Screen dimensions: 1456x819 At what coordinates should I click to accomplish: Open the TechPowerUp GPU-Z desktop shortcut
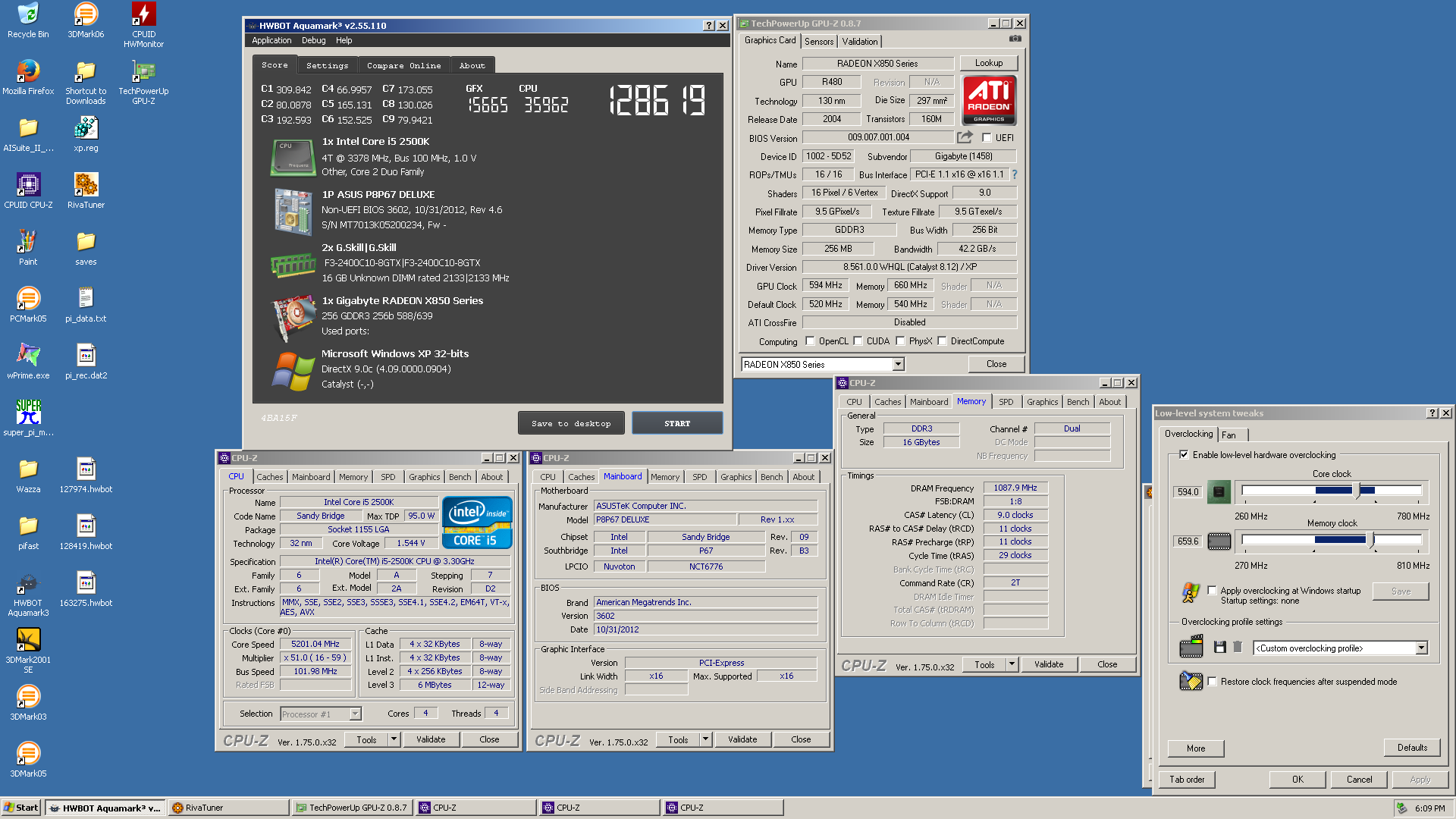pyautogui.click(x=144, y=83)
